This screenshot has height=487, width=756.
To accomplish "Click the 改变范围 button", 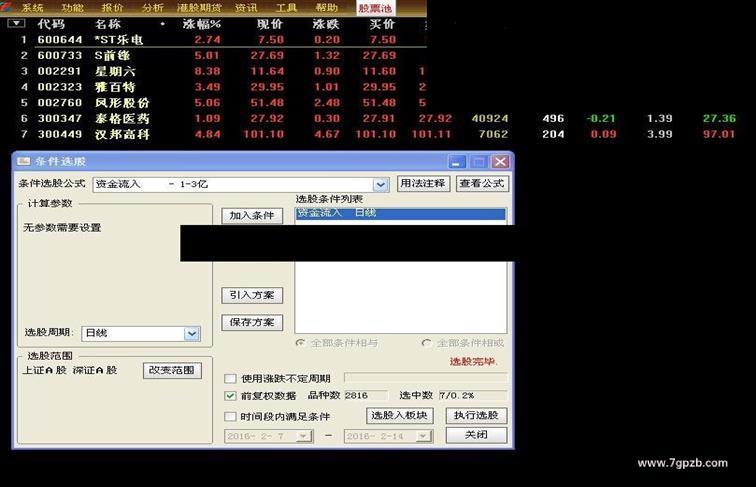I will (x=172, y=370).
